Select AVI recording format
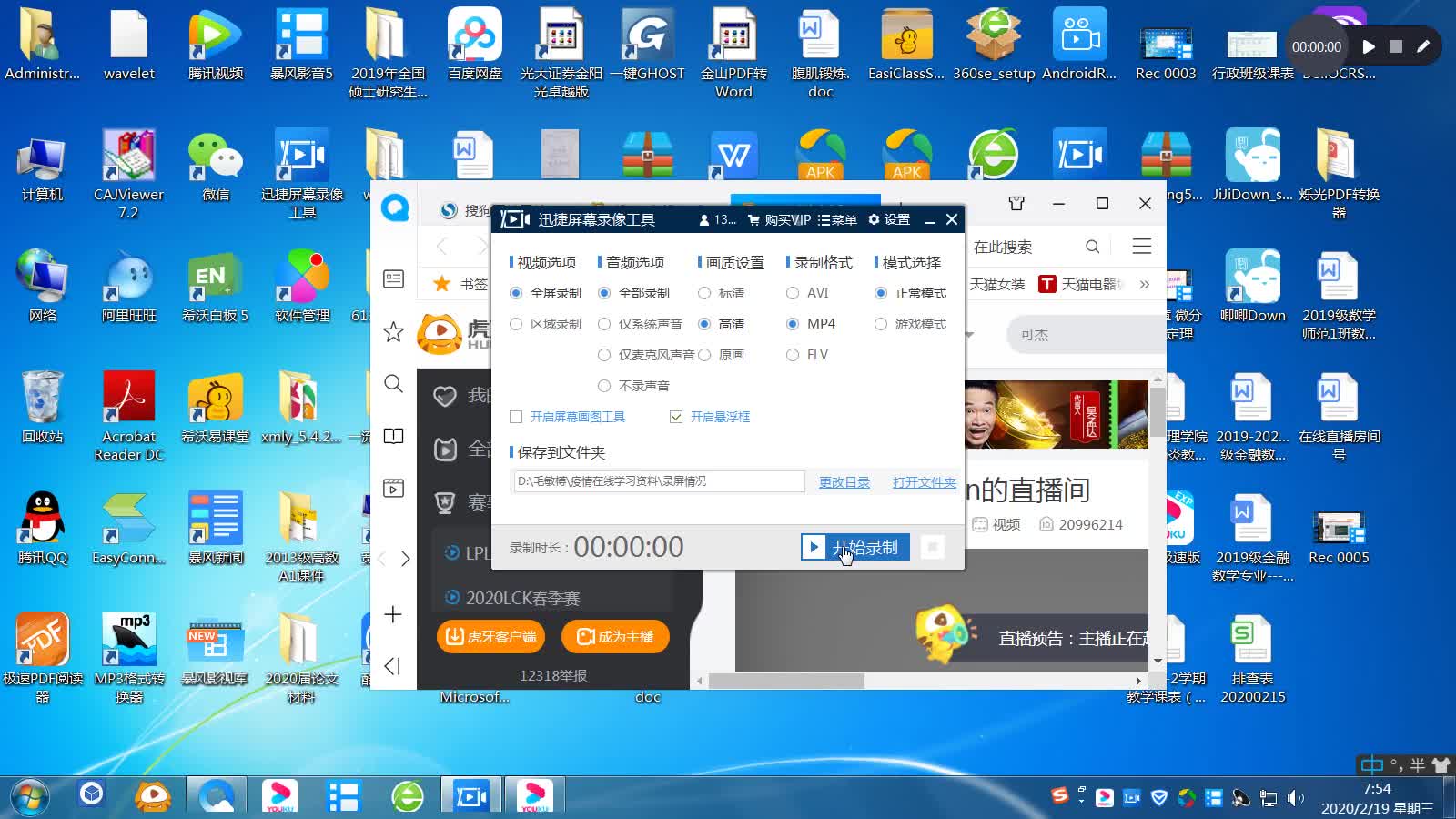Image resolution: width=1456 pixels, height=819 pixels. pyautogui.click(x=807, y=293)
